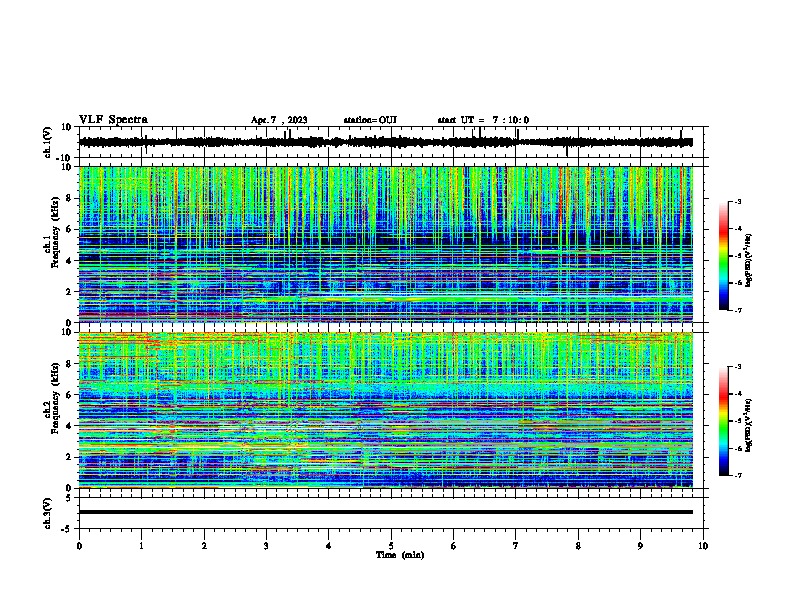
Task: Click the ch.1 voltage waveform trace
Action: [385, 142]
